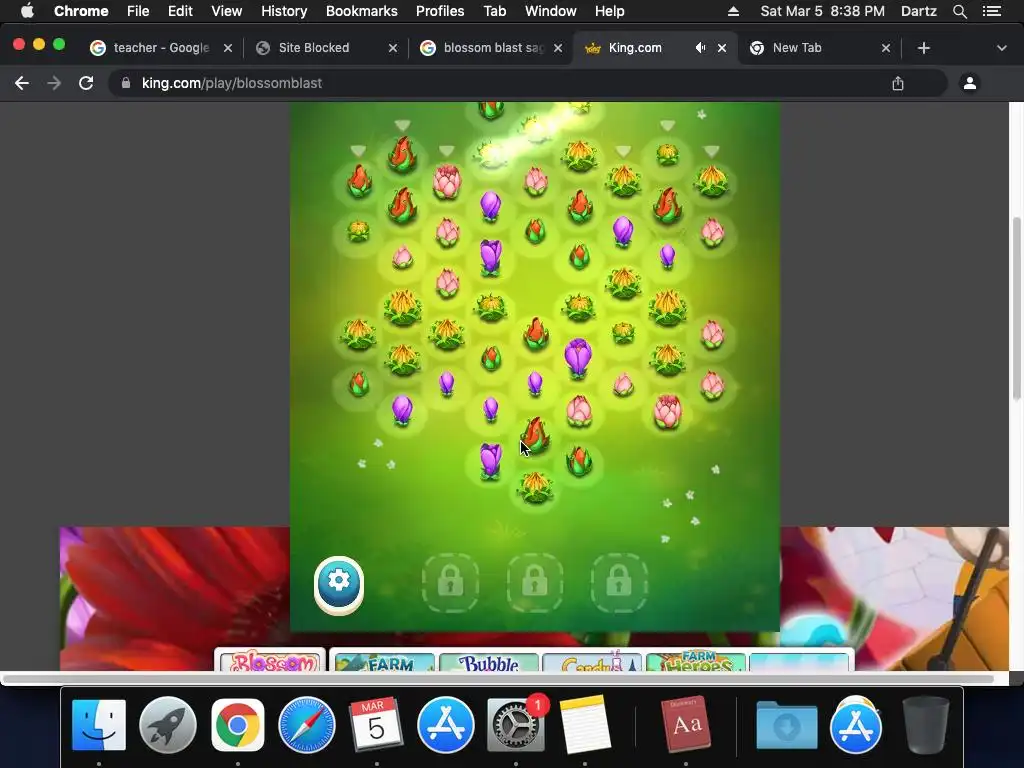Open Safari from the dock
Image resolution: width=1024 pixels, height=768 pixels.
(307, 725)
